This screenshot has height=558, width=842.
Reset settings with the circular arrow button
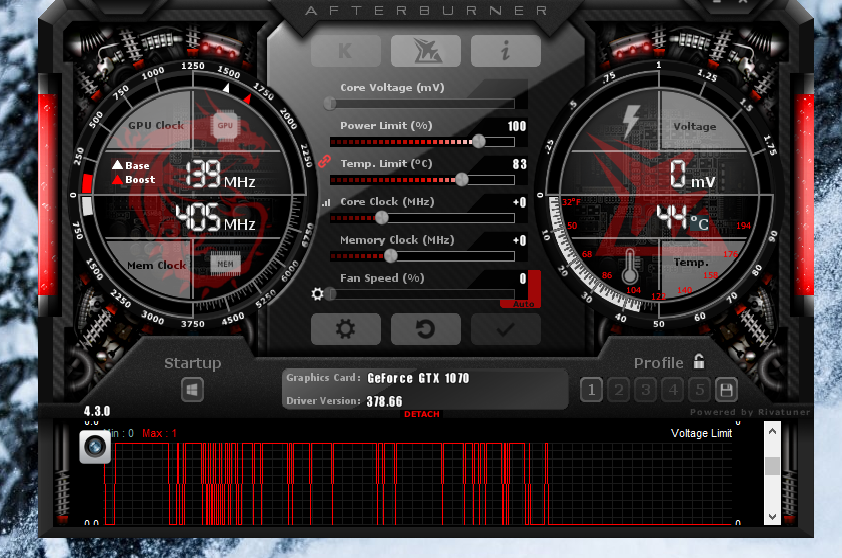[x=425, y=329]
